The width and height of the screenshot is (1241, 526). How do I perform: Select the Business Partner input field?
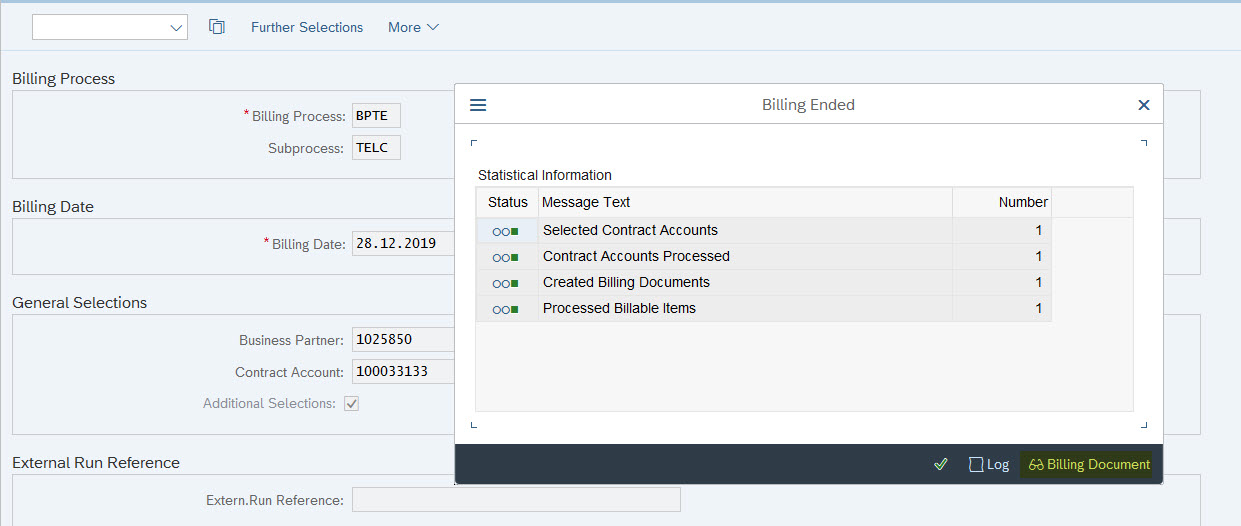click(402, 340)
